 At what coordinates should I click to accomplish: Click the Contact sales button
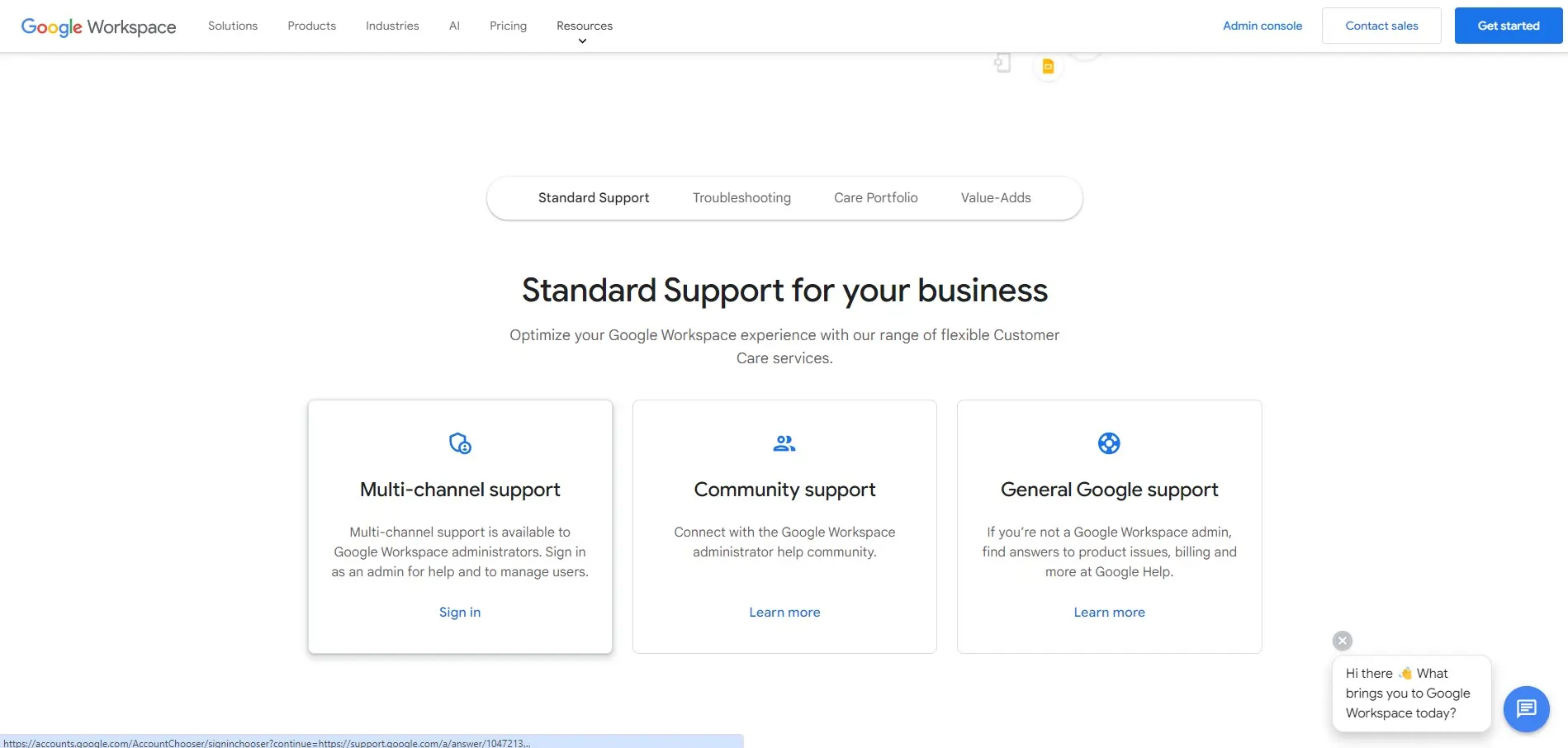[1381, 26]
